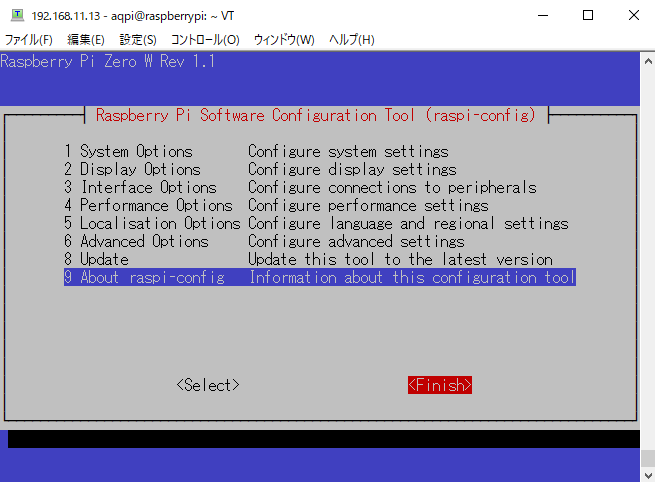Click the vertical scrollbar track

[x=648, y=267]
